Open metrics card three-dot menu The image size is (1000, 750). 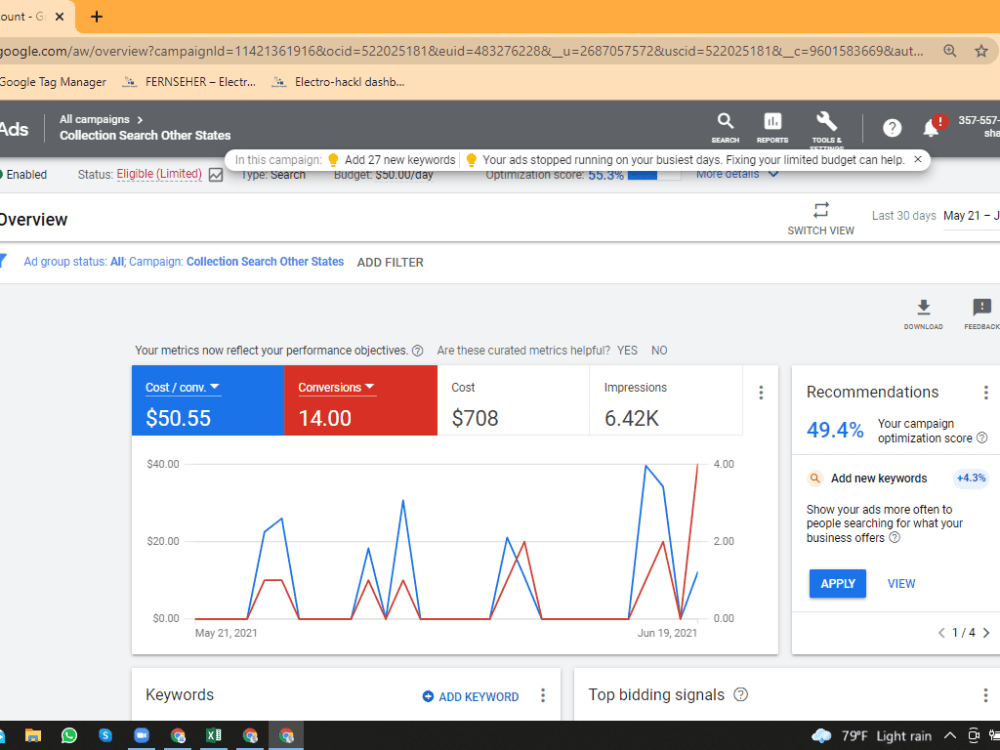point(761,393)
